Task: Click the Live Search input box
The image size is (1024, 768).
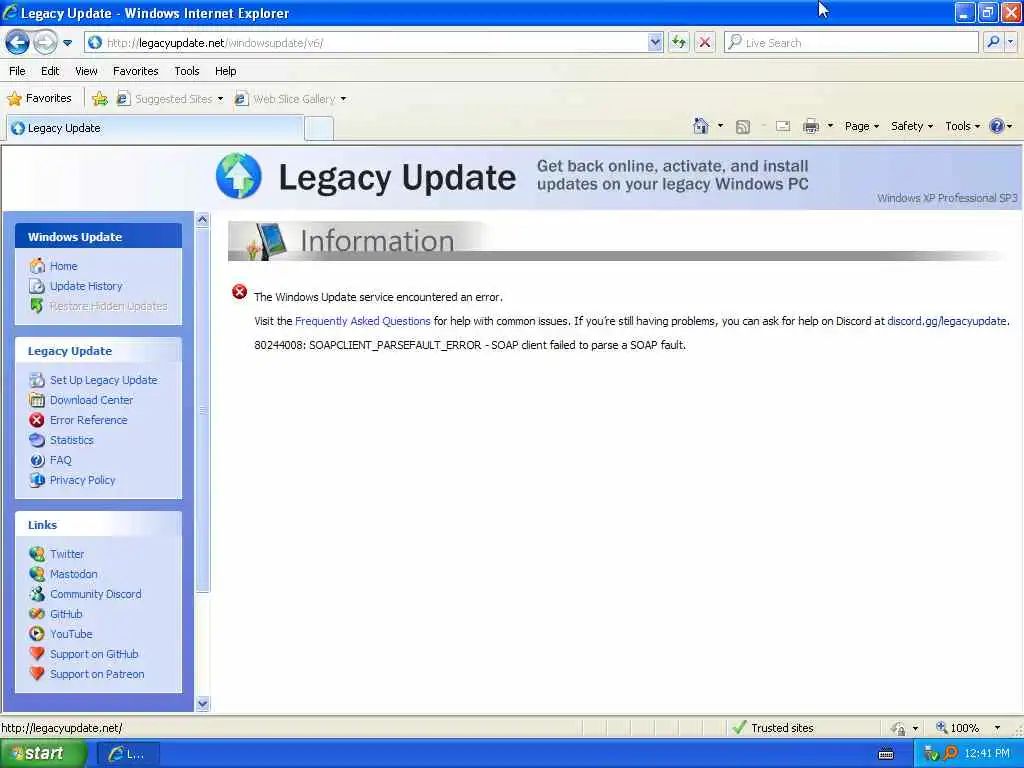Action: point(852,42)
